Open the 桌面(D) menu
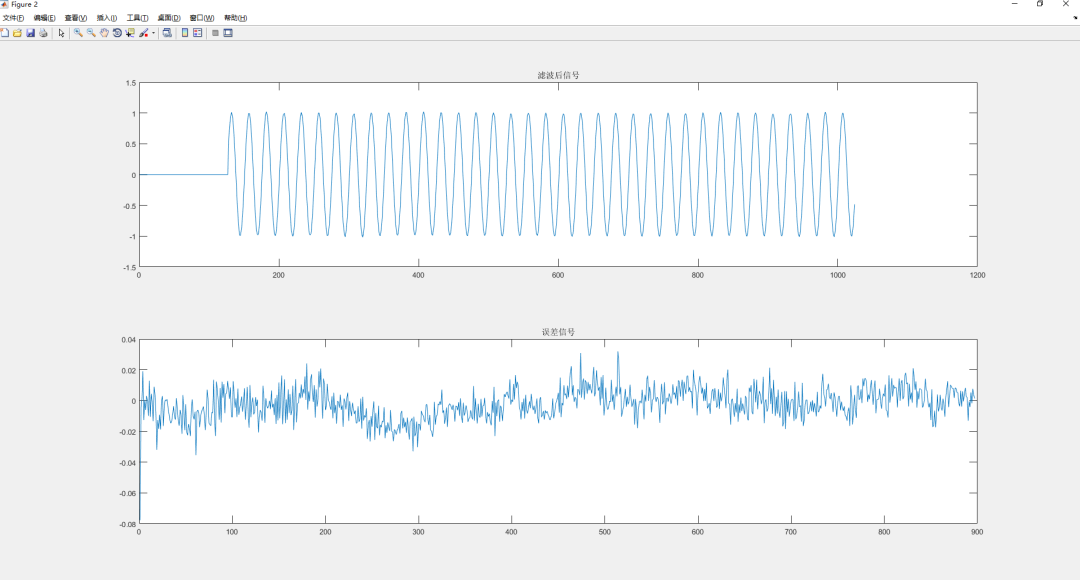1080x580 pixels. (x=169, y=18)
